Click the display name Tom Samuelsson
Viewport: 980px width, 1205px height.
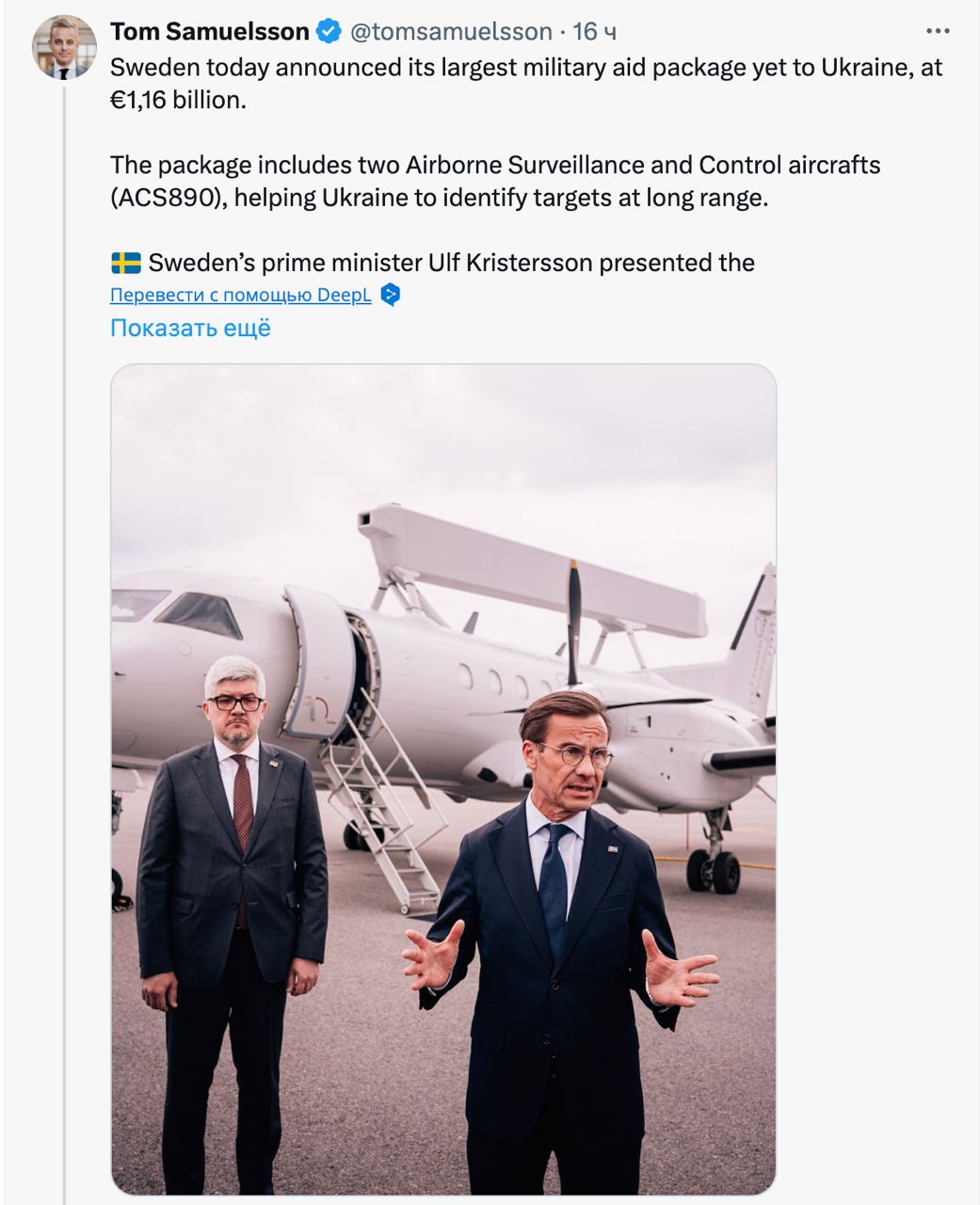coord(210,32)
